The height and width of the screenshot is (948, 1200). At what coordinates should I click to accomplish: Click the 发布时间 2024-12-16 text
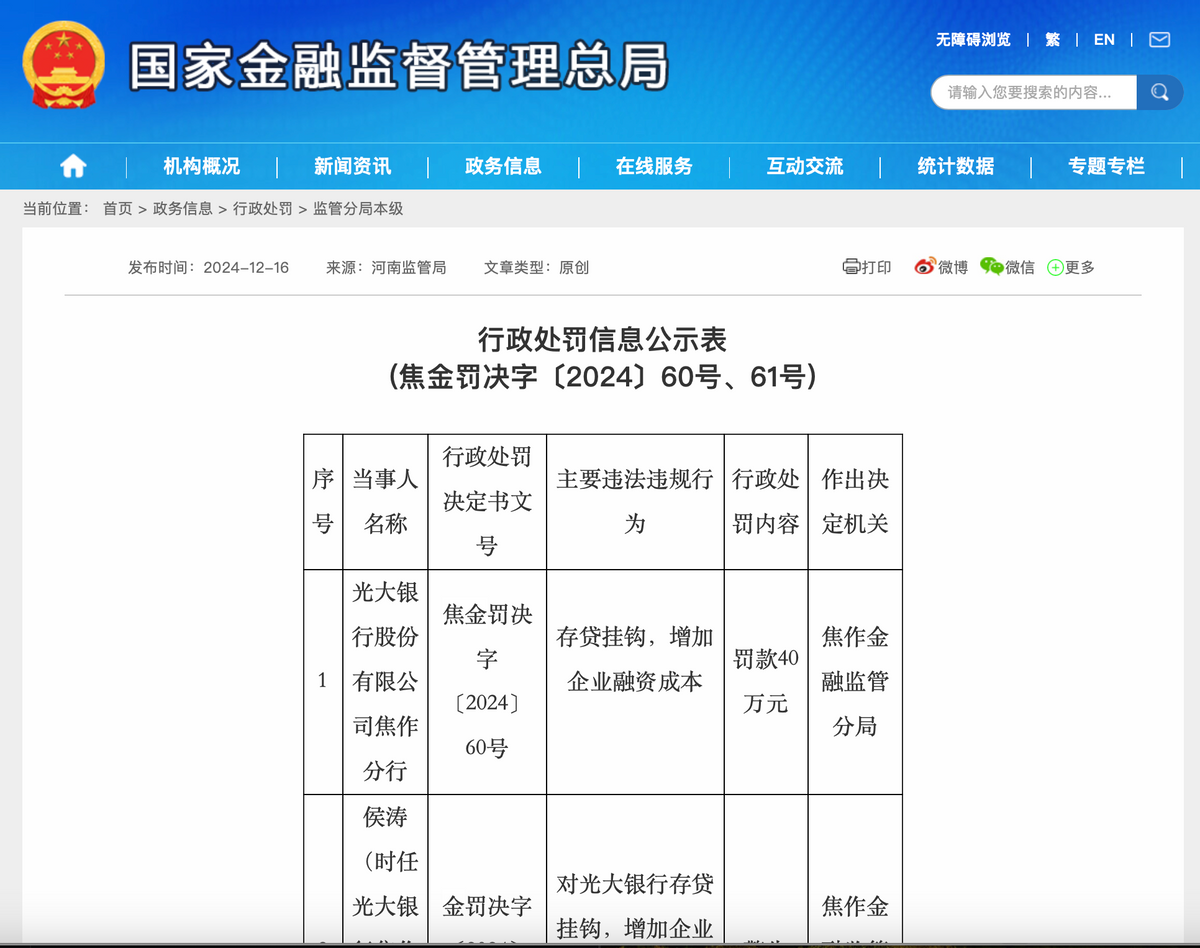click(208, 267)
